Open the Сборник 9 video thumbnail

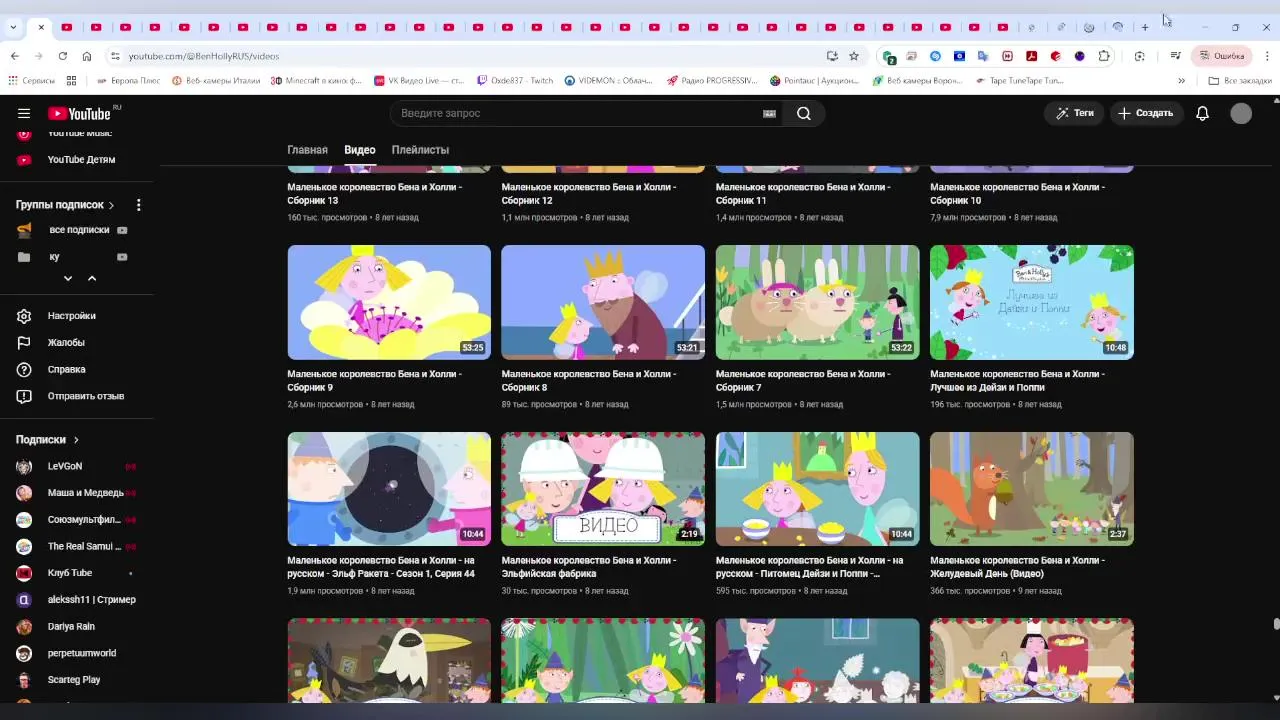(x=389, y=302)
